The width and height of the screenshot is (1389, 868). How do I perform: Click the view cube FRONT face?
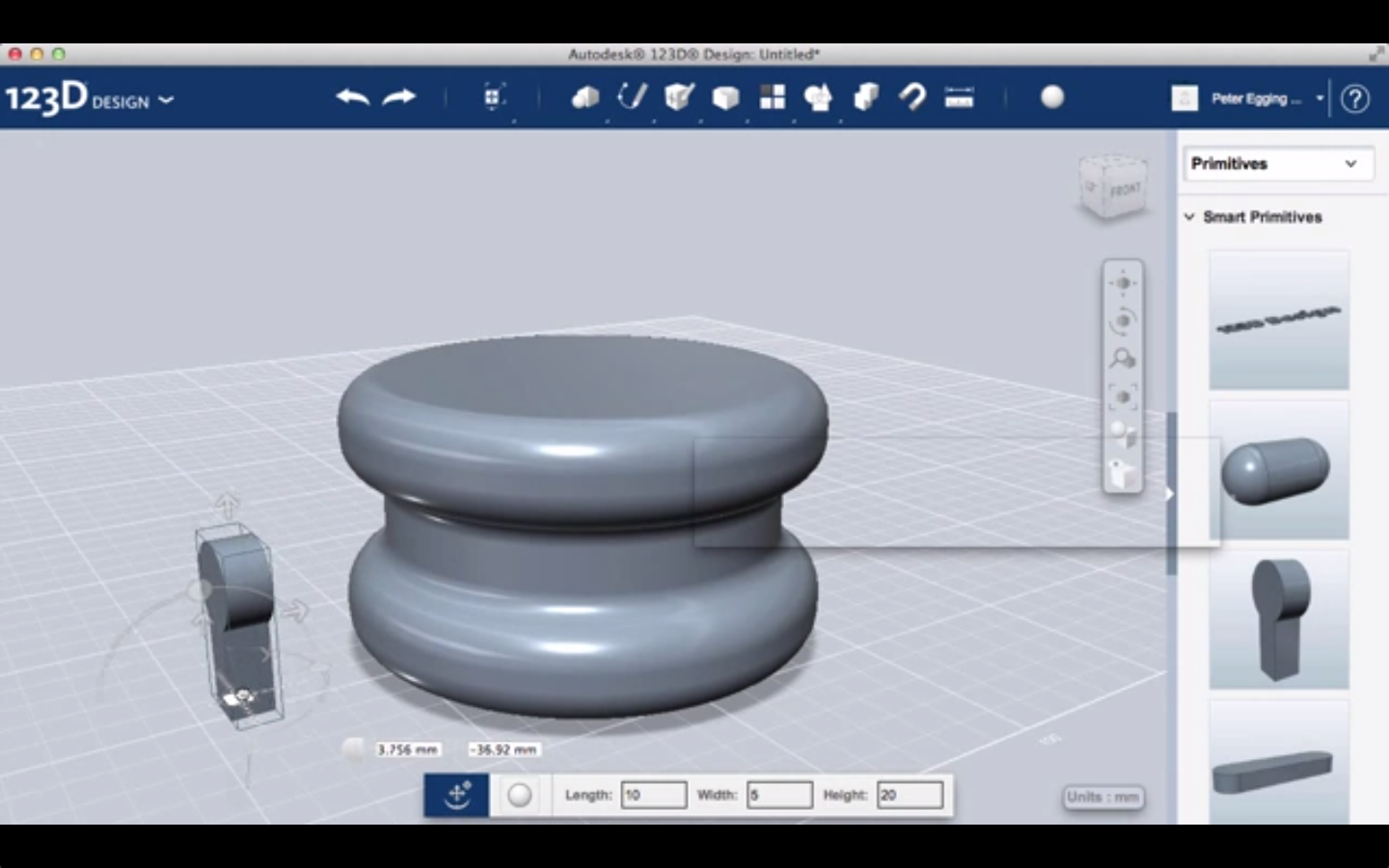point(1124,190)
